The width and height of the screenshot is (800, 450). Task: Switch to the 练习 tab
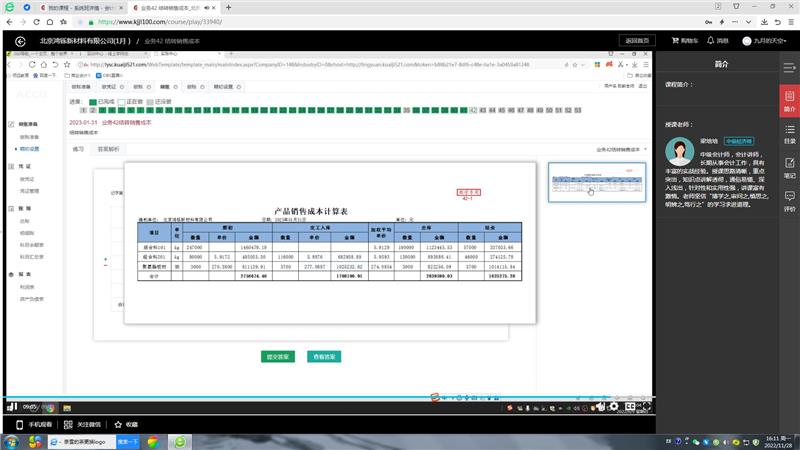(x=79, y=148)
